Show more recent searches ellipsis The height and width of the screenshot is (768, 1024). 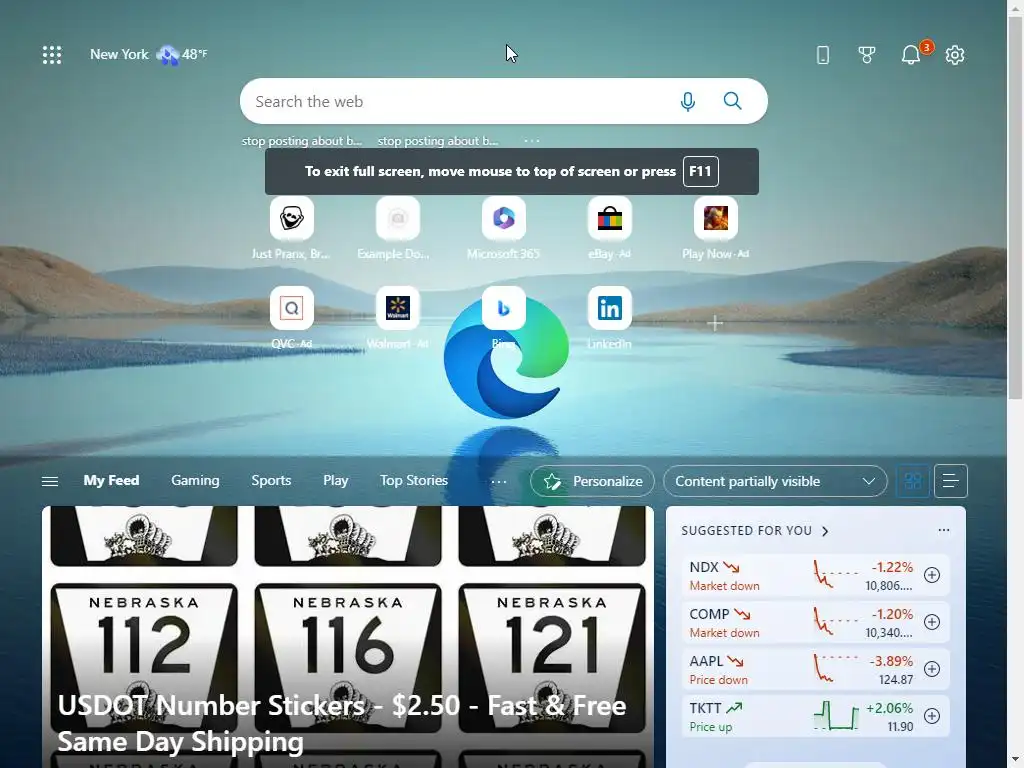[532, 140]
